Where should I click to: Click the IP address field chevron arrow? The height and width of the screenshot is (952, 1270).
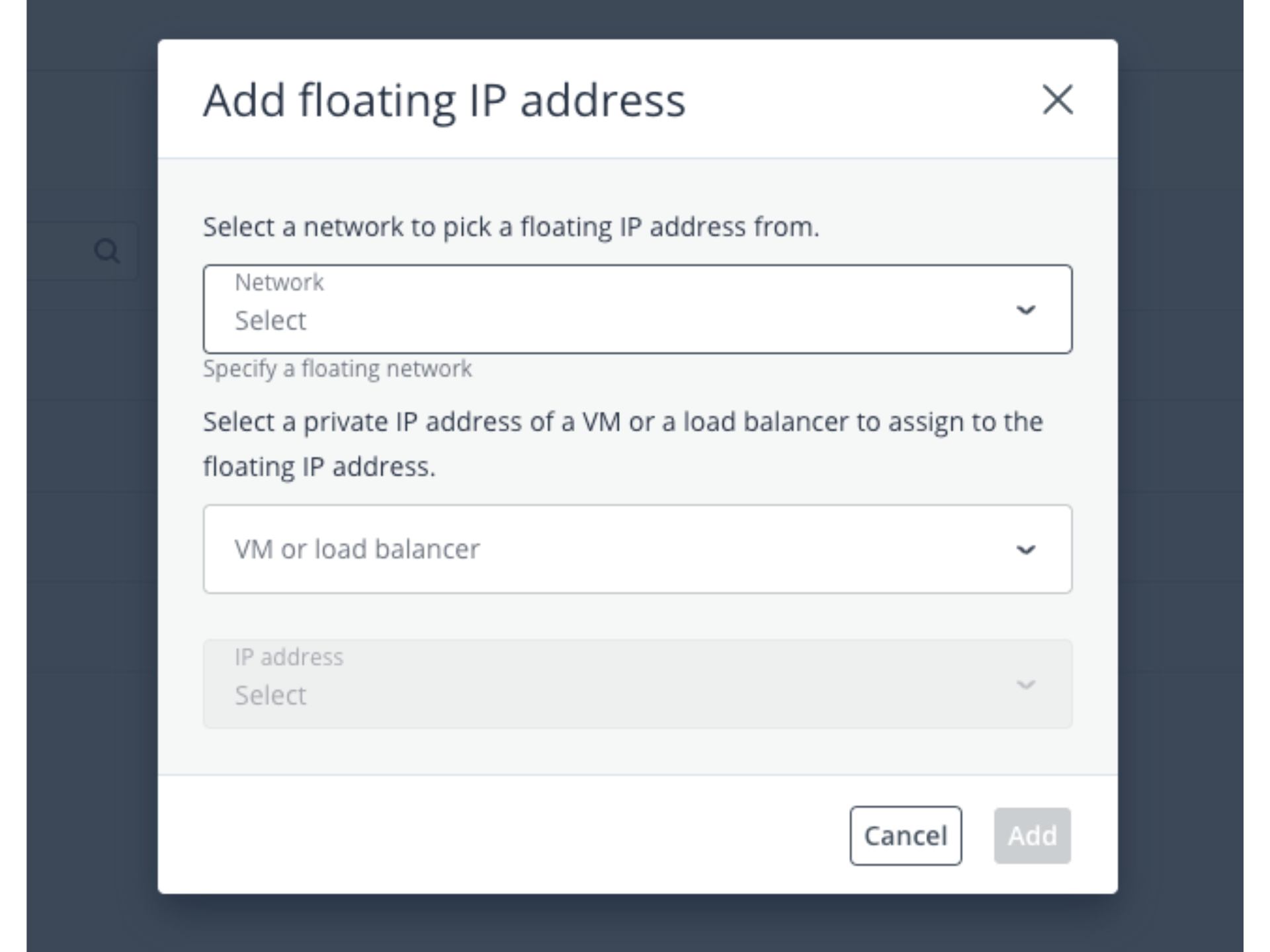tap(1025, 684)
